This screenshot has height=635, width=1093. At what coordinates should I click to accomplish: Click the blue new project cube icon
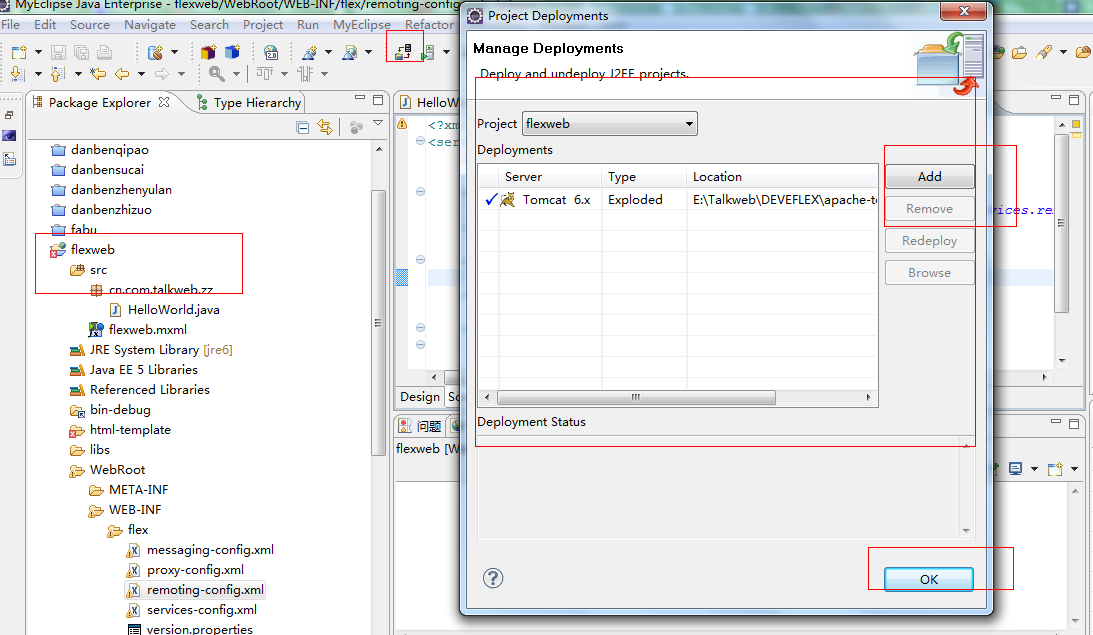232,52
